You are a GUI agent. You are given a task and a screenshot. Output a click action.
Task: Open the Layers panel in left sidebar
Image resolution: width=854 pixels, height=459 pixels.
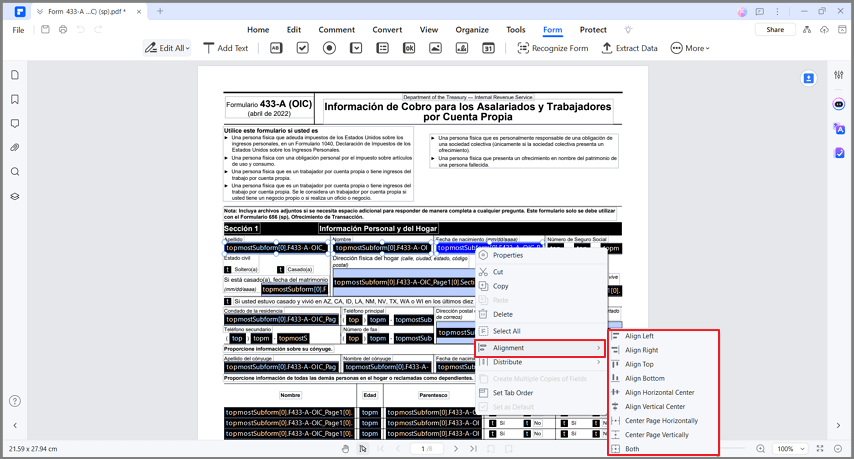tap(15, 196)
